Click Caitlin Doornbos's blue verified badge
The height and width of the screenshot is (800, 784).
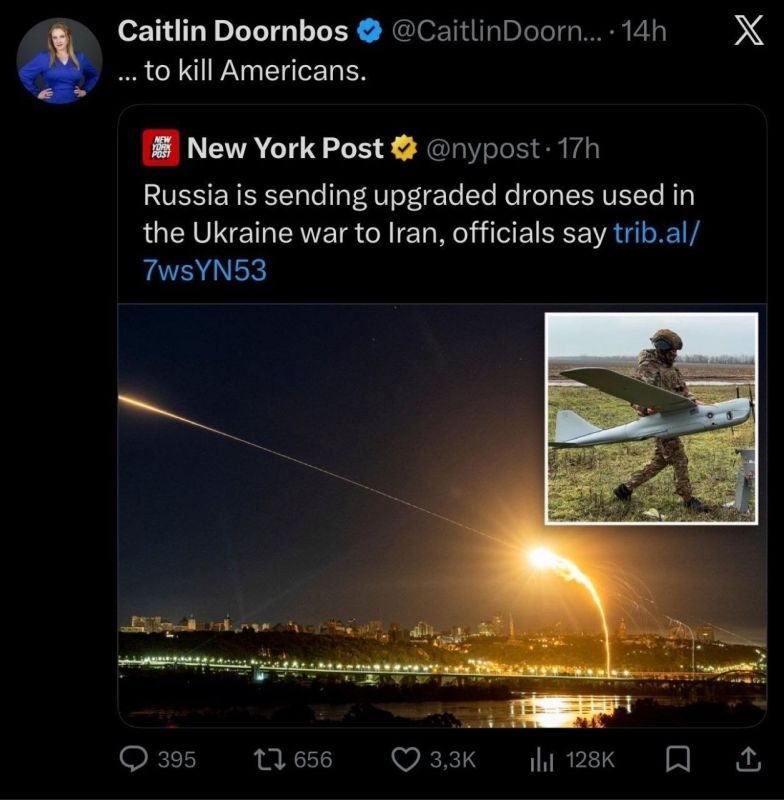(x=370, y=30)
